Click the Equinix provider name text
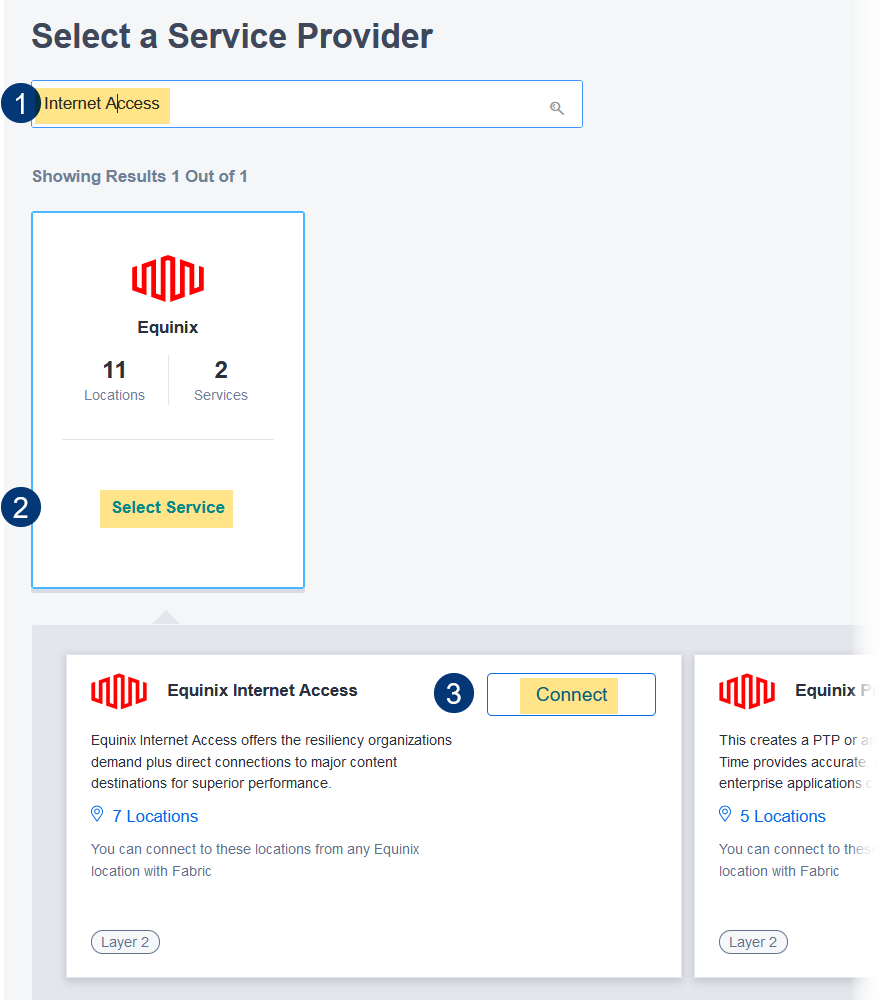 coord(168,327)
